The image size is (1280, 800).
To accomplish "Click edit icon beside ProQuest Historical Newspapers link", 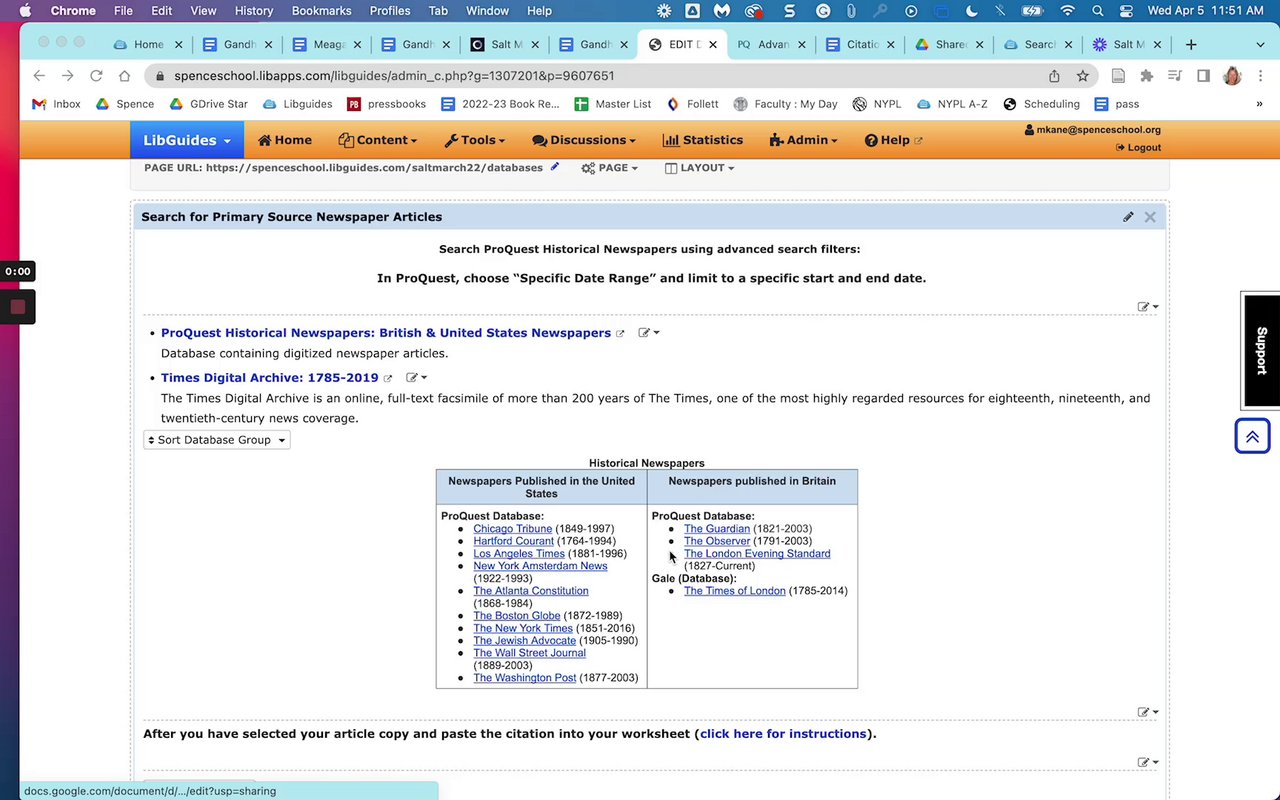I will coord(649,333).
